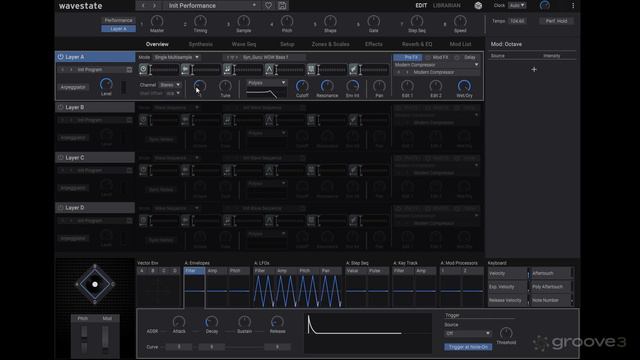The height and width of the screenshot is (360, 640).
Task: Click the randomize dice icon
Action: coord(478,6)
